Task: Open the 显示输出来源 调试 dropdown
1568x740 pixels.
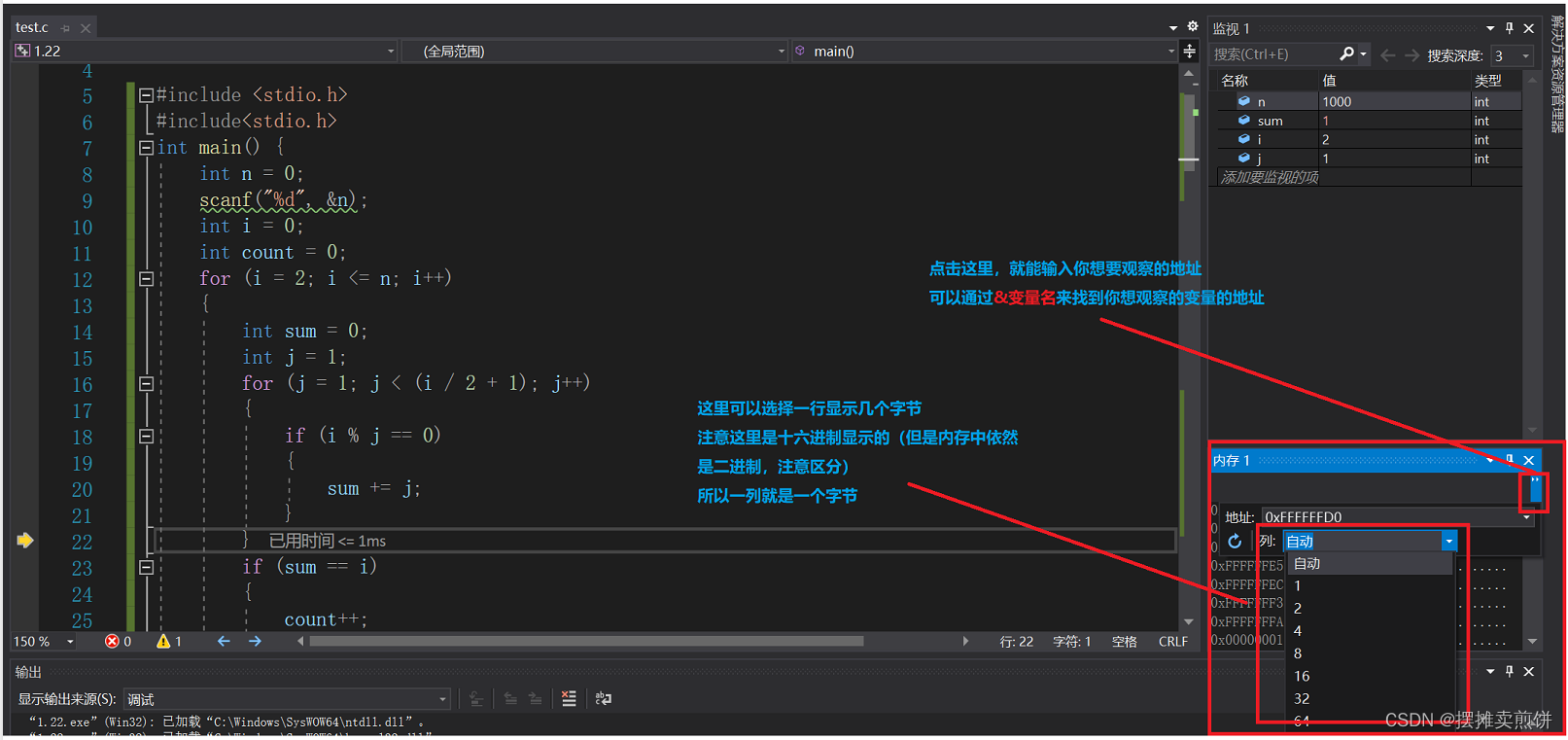Action: coord(287,699)
